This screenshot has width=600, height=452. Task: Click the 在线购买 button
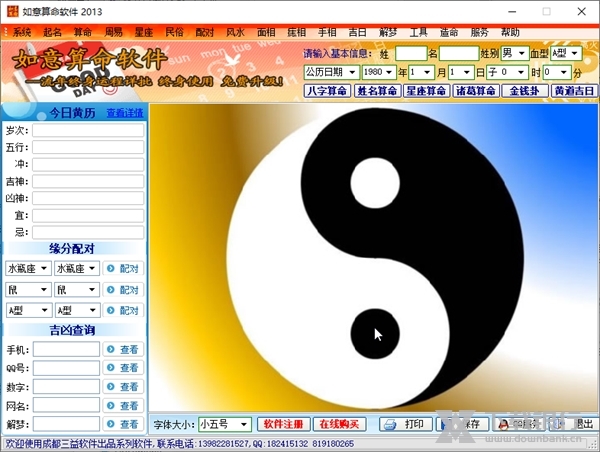pyautogui.click(x=339, y=424)
